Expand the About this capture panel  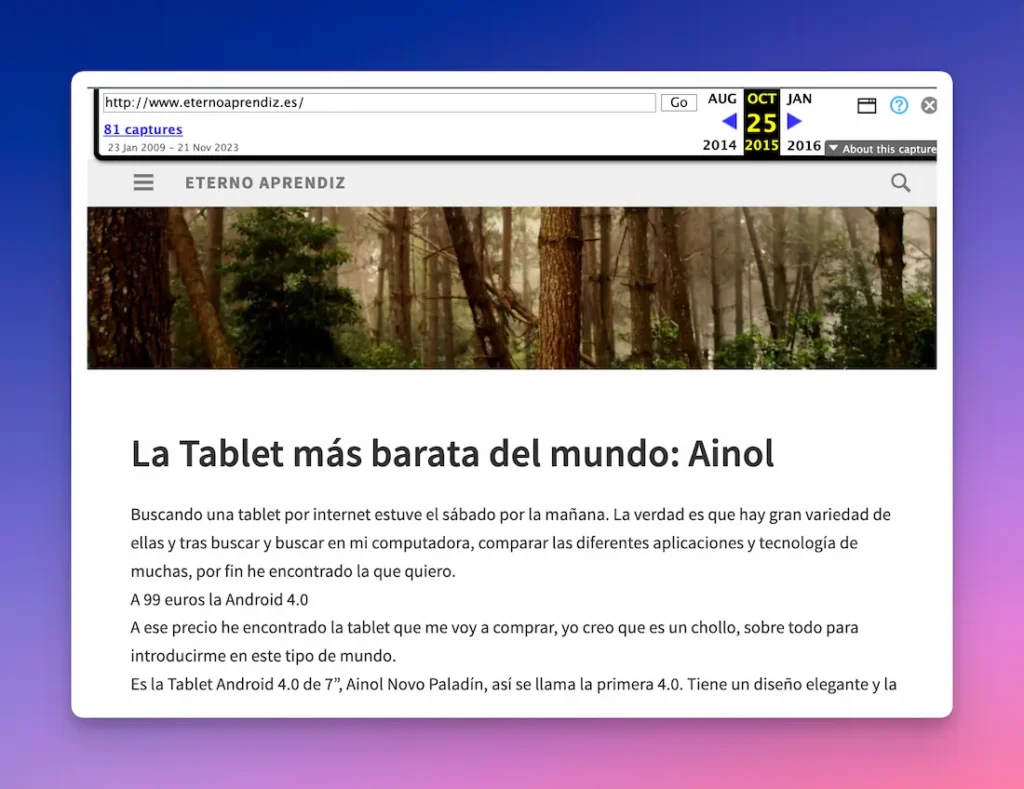tap(884, 148)
